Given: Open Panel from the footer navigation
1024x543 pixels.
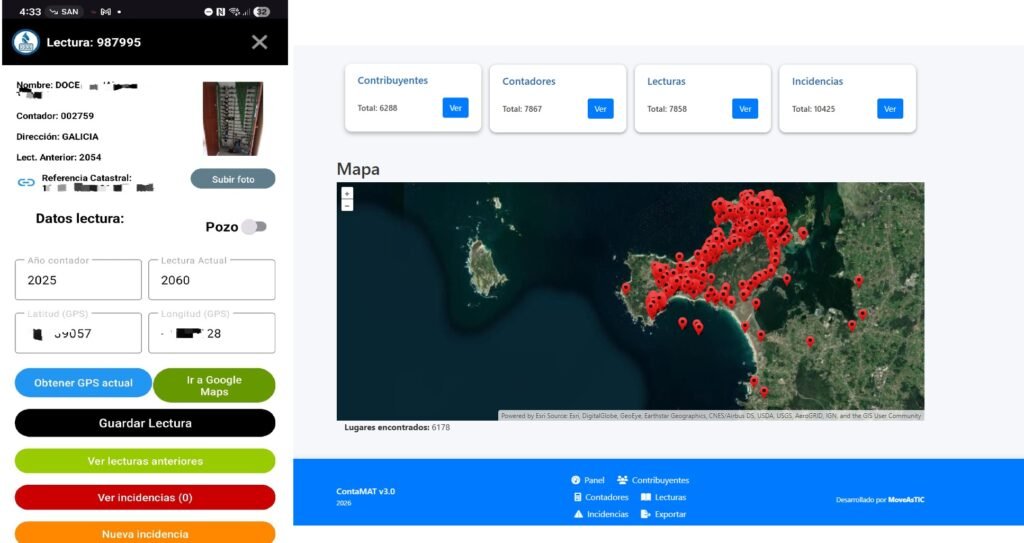Looking at the screenshot, I should click(588, 480).
